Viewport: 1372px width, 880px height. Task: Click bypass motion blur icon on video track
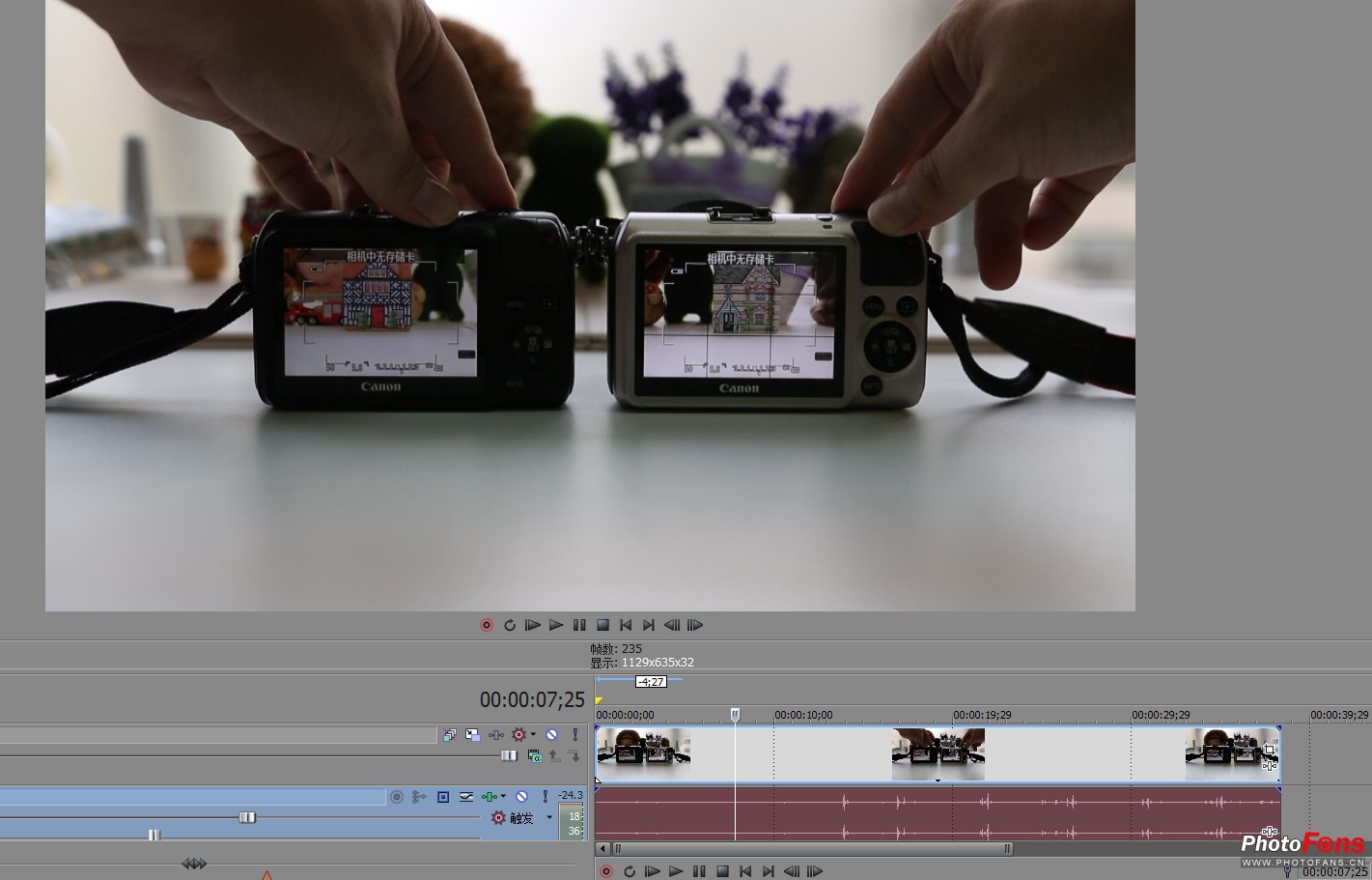(449, 735)
